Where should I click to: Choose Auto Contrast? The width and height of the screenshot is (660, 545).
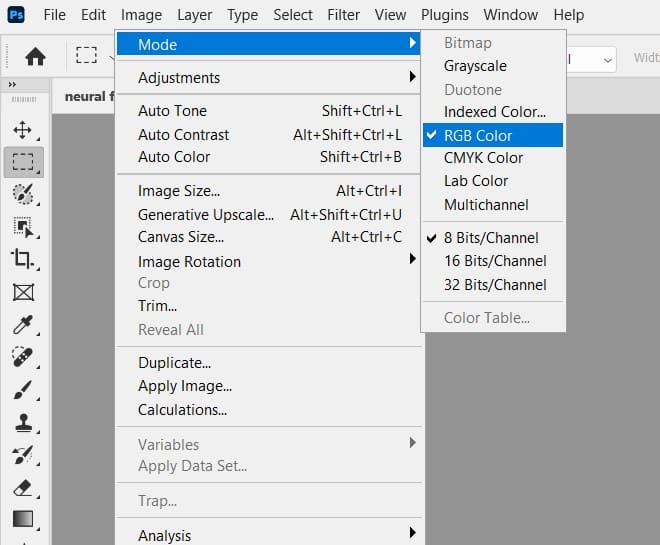click(x=269, y=135)
